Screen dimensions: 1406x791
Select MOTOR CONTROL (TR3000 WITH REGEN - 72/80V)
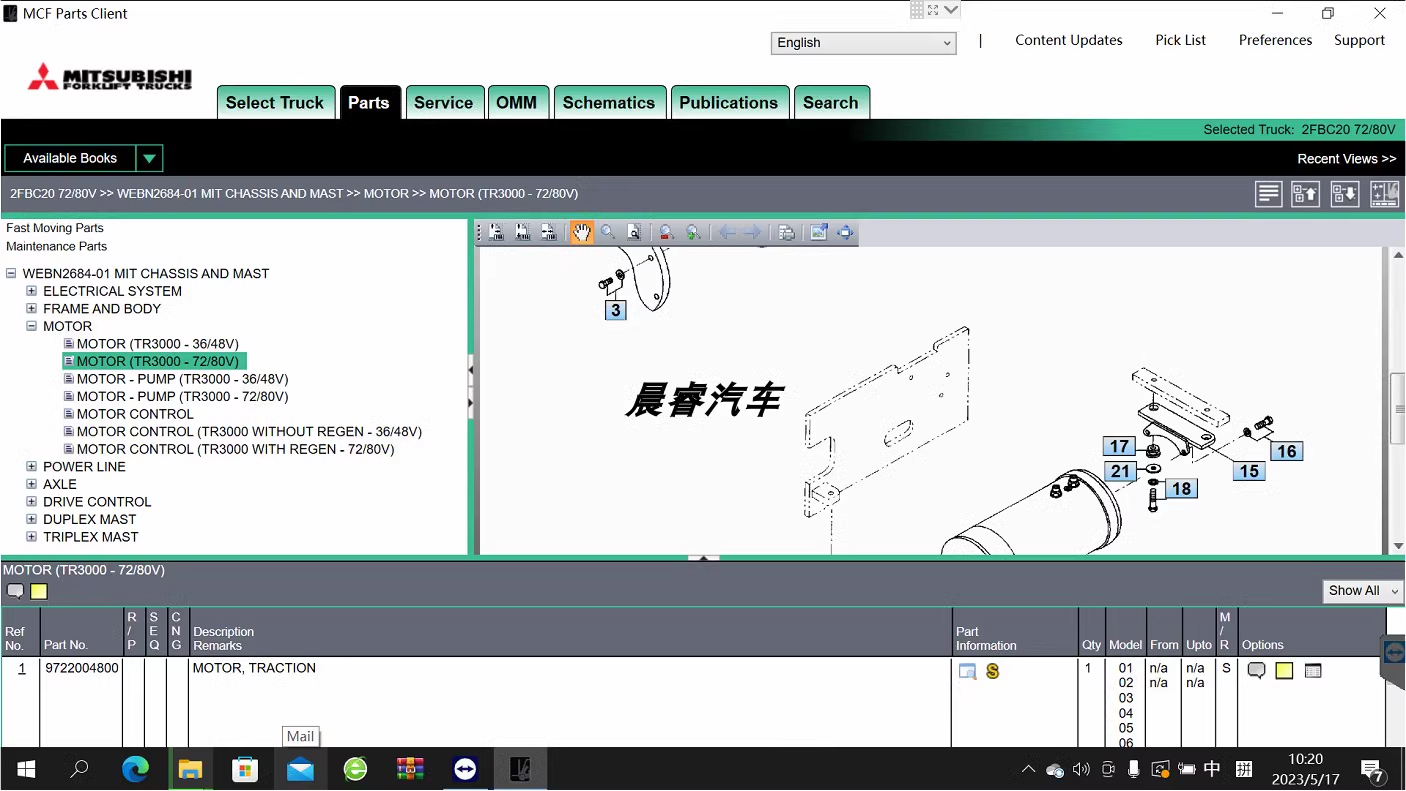[x=236, y=449]
